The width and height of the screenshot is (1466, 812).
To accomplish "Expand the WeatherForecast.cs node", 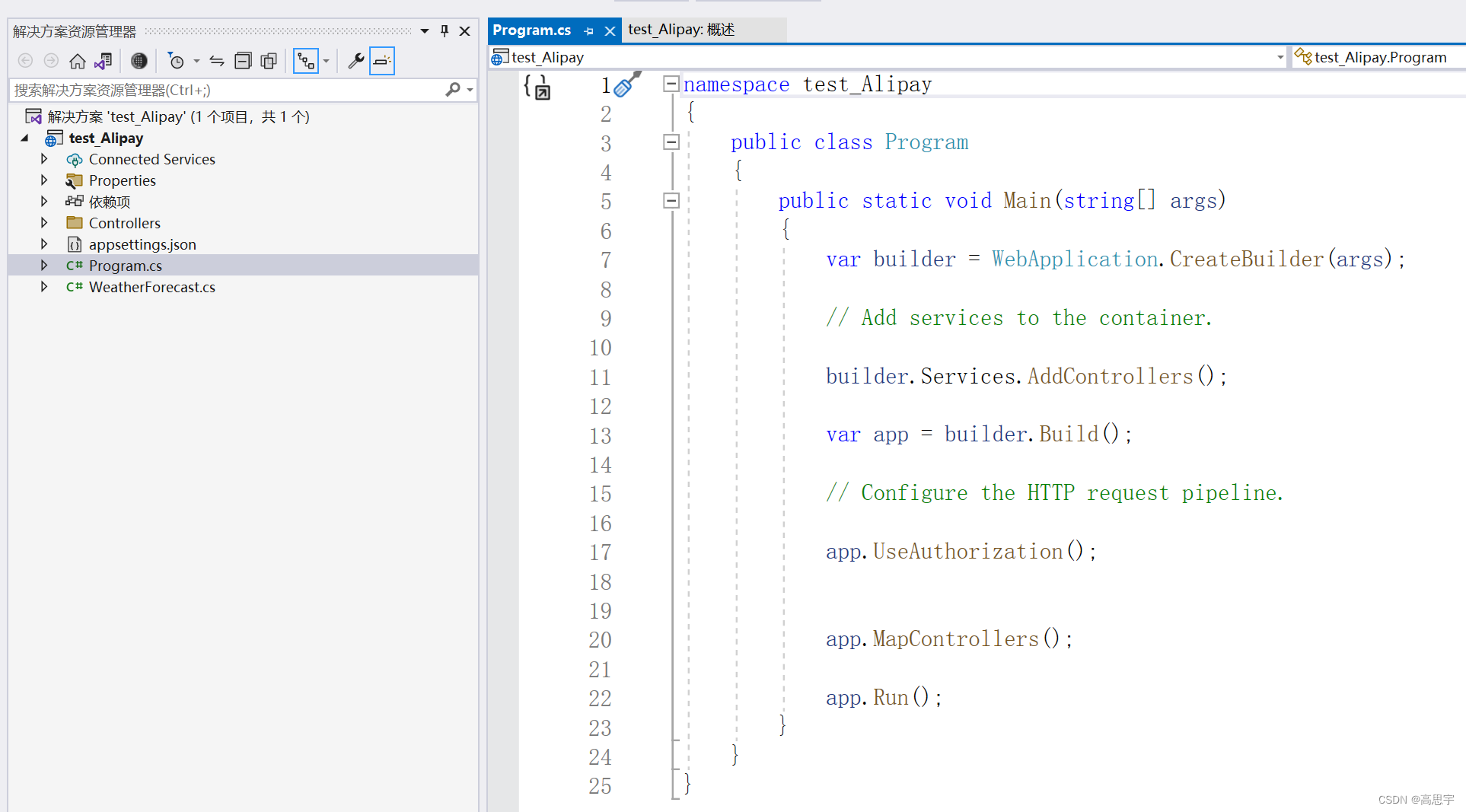I will [44, 287].
